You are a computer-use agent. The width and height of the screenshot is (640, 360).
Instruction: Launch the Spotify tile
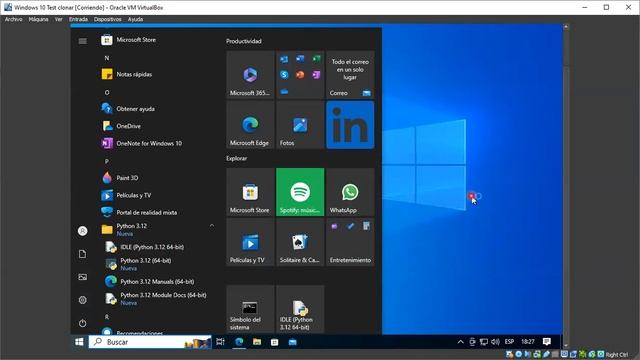[x=300, y=192]
